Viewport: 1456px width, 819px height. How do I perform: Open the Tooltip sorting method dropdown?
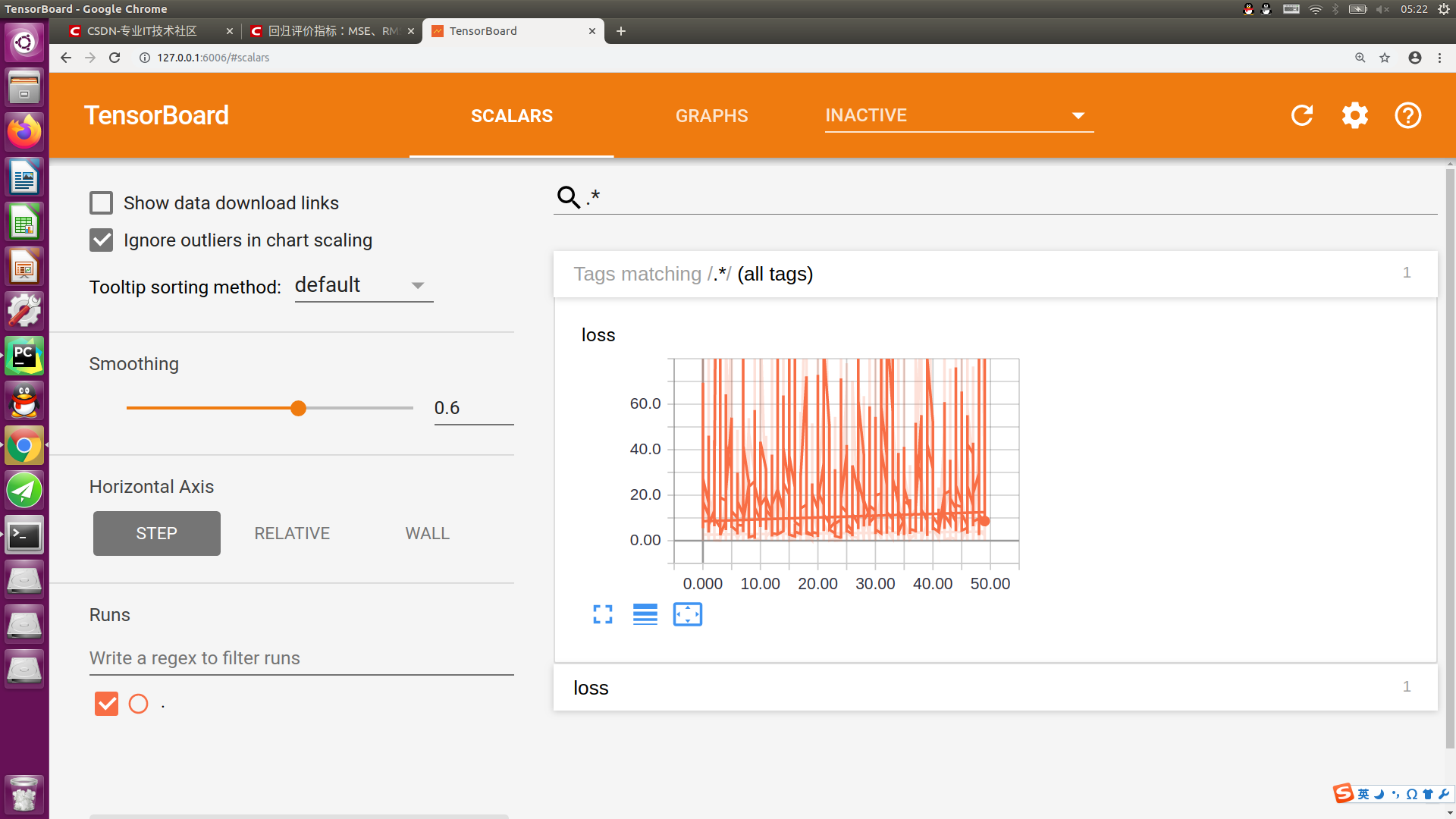click(363, 285)
